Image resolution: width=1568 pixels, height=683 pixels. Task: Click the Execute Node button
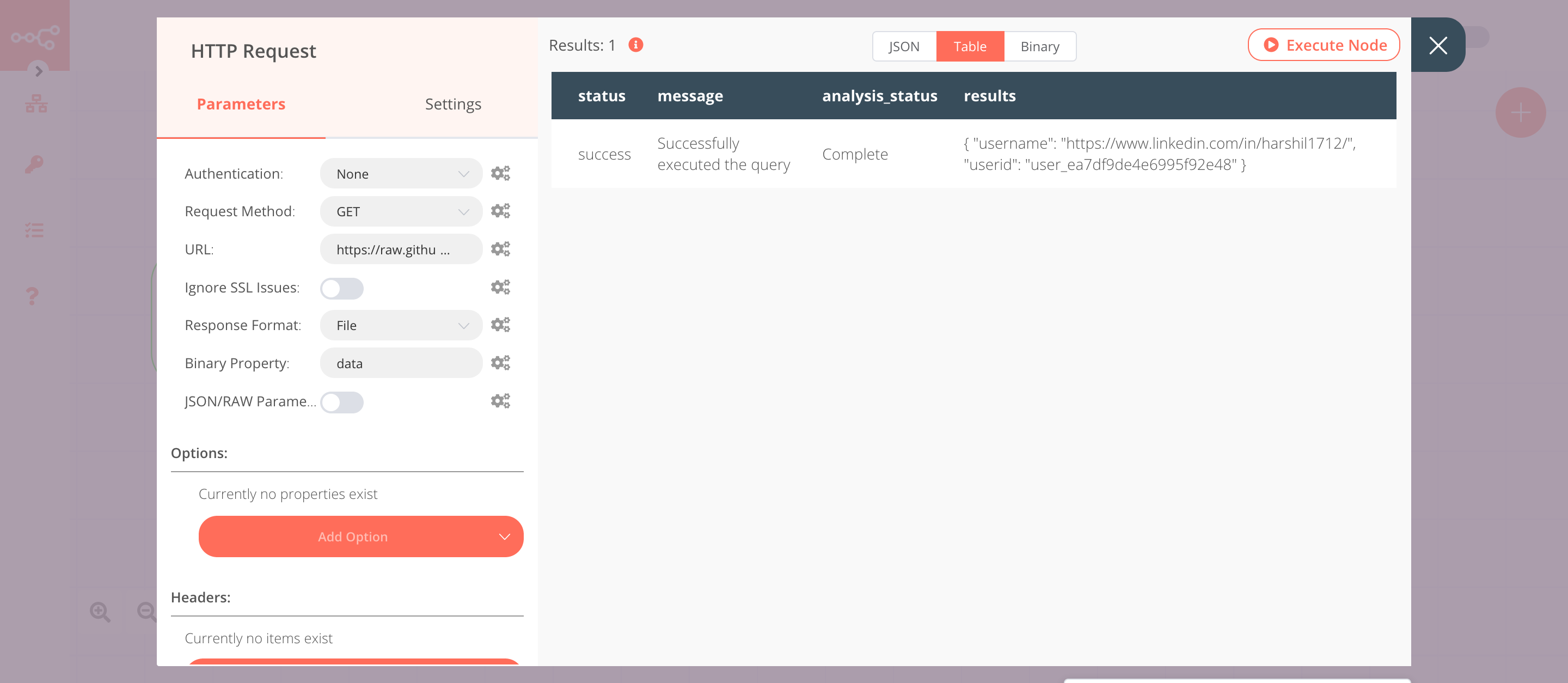point(1324,45)
